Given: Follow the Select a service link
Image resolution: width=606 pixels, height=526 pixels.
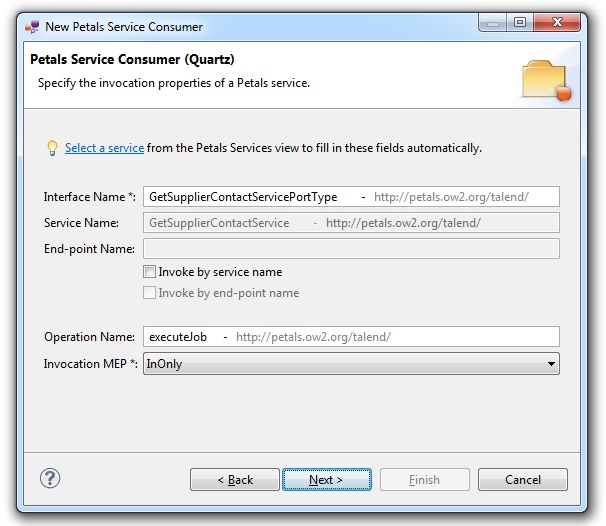Looking at the screenshot, I should 105,148.
